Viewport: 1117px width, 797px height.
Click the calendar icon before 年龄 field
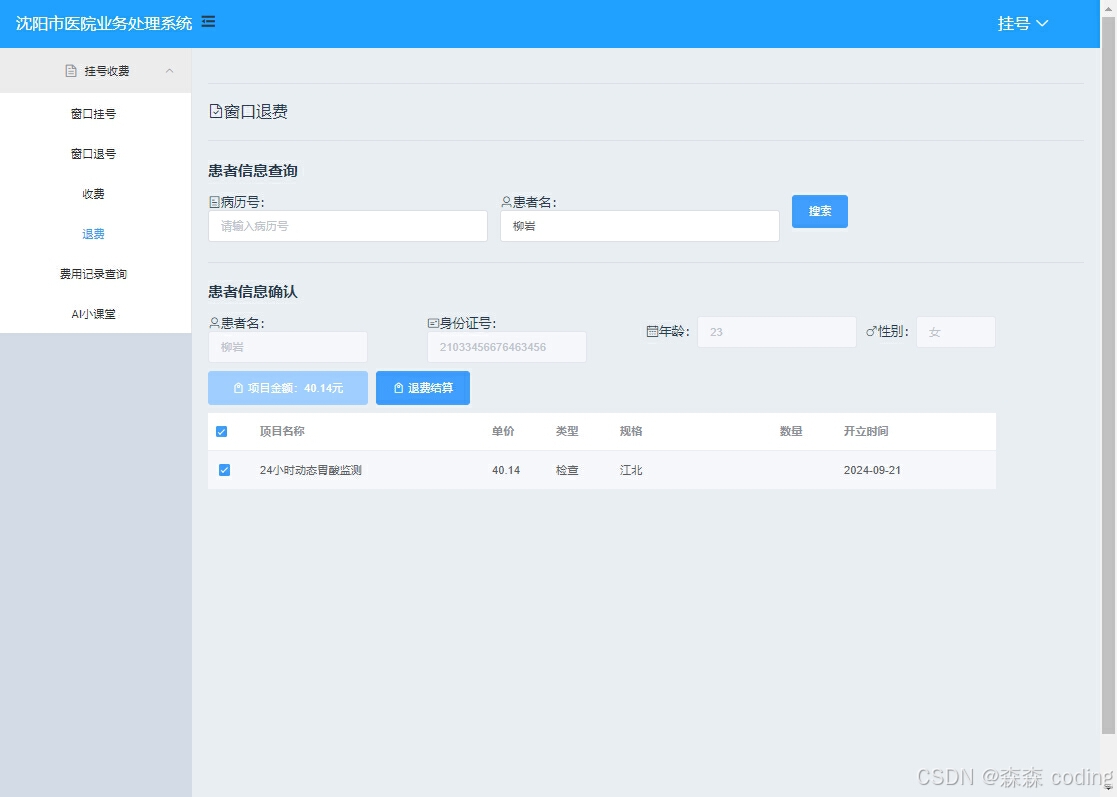pos(654,331)
